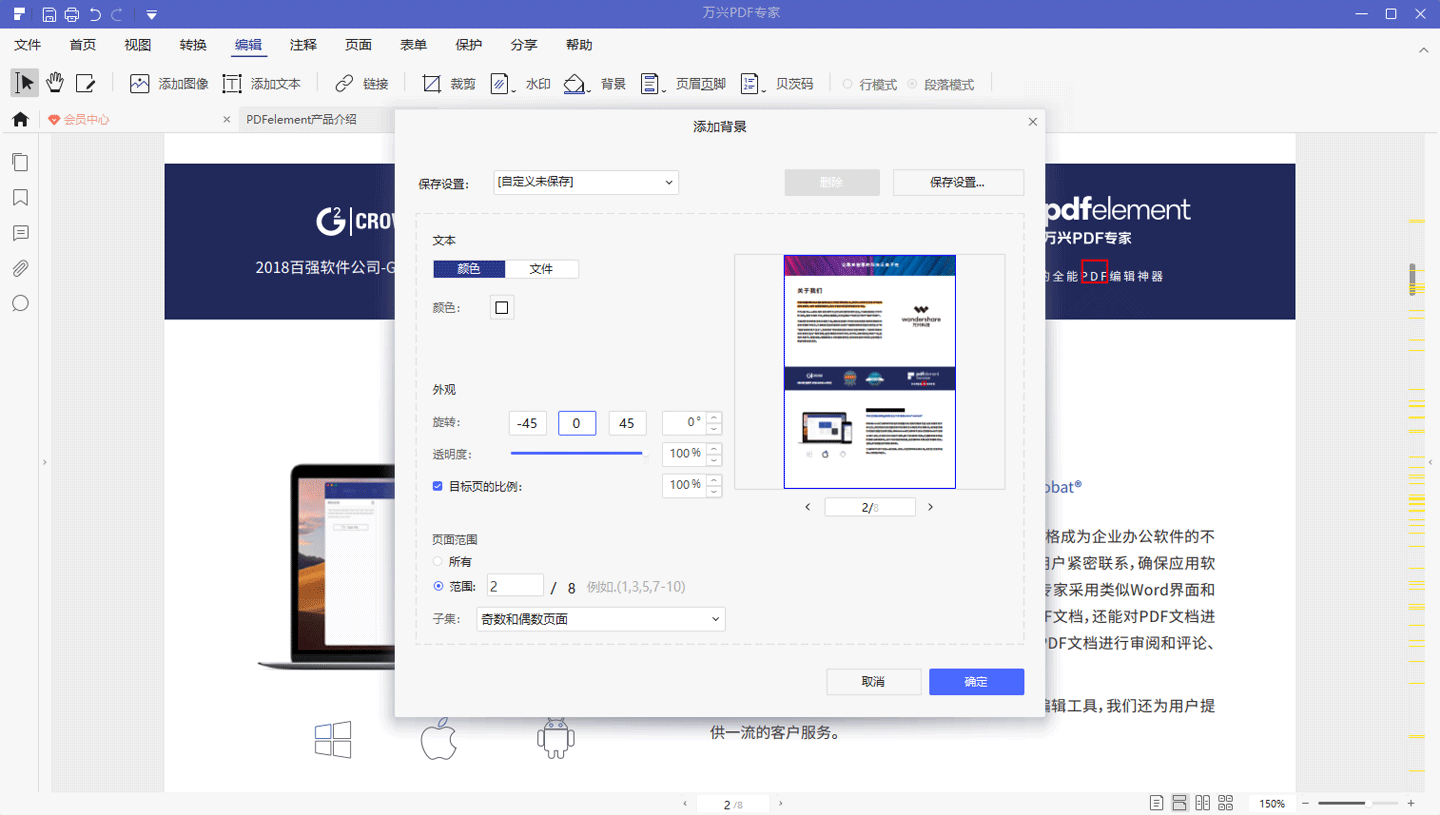Click the print icon in title bar
Screen dimensions: 1440x815
pos(72,14)
